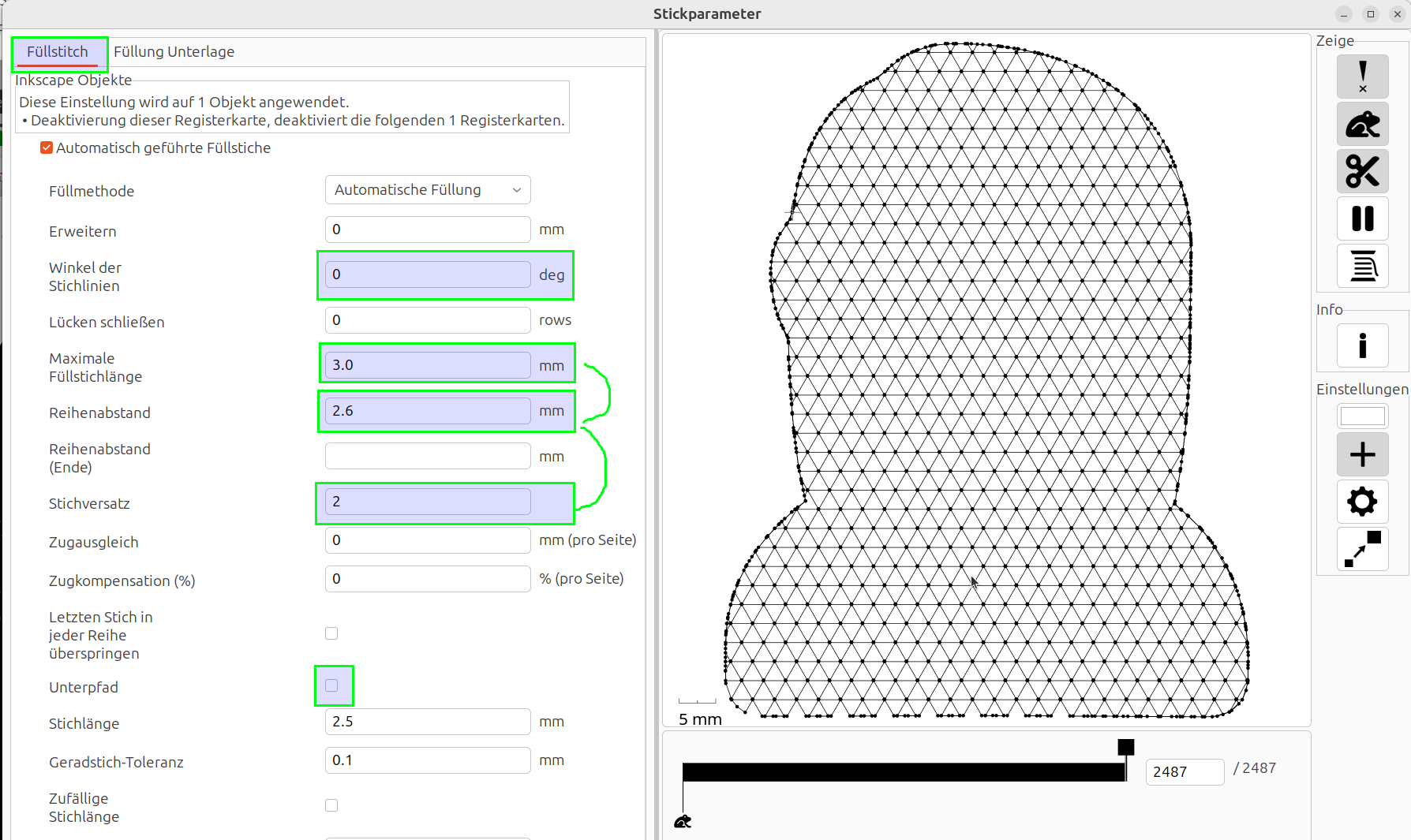
Task: Click the 'Inkscape Objekte' group label
Action: 73,80
